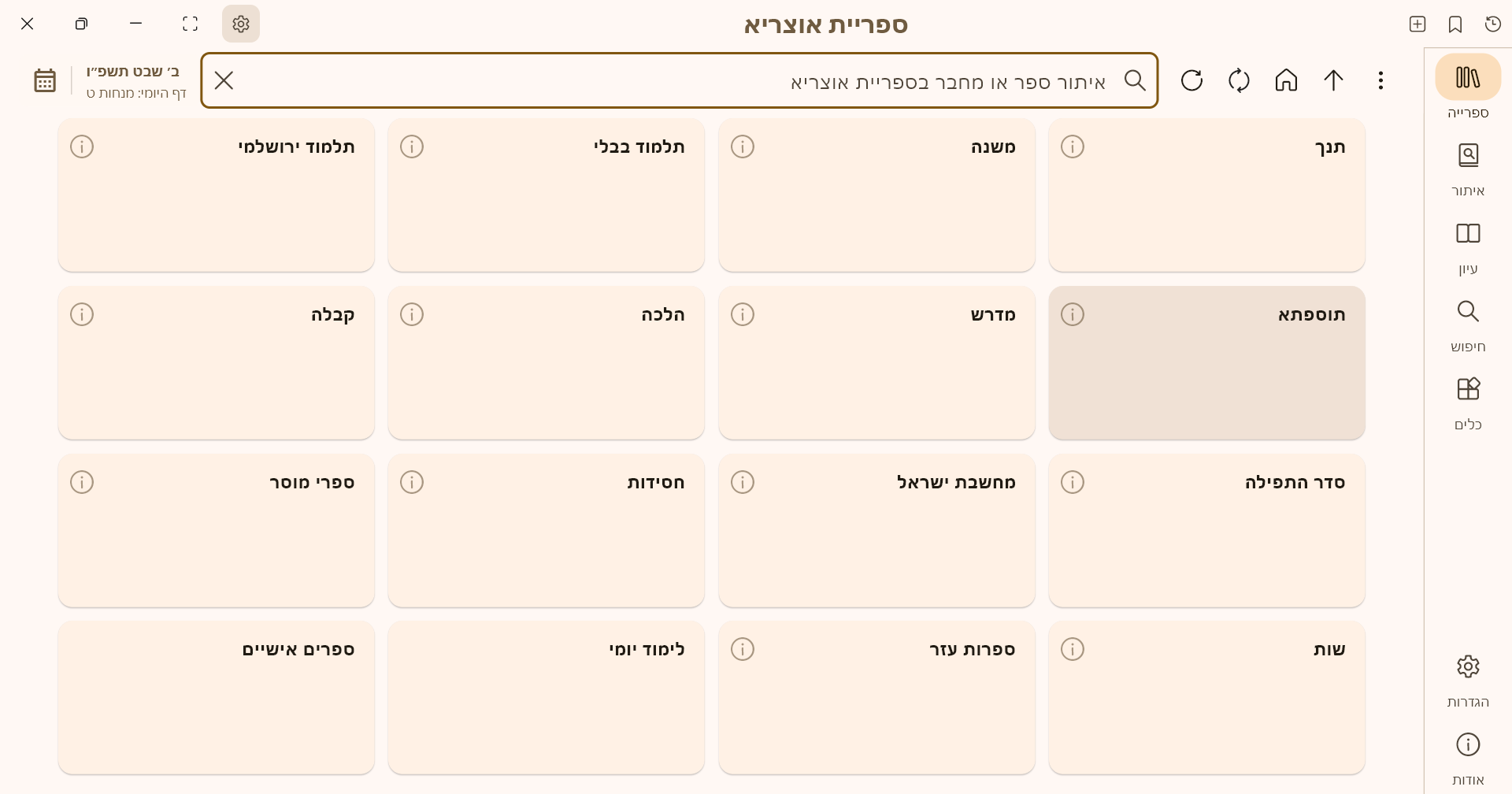Open the calendar daily learning icon

[44, 80]
